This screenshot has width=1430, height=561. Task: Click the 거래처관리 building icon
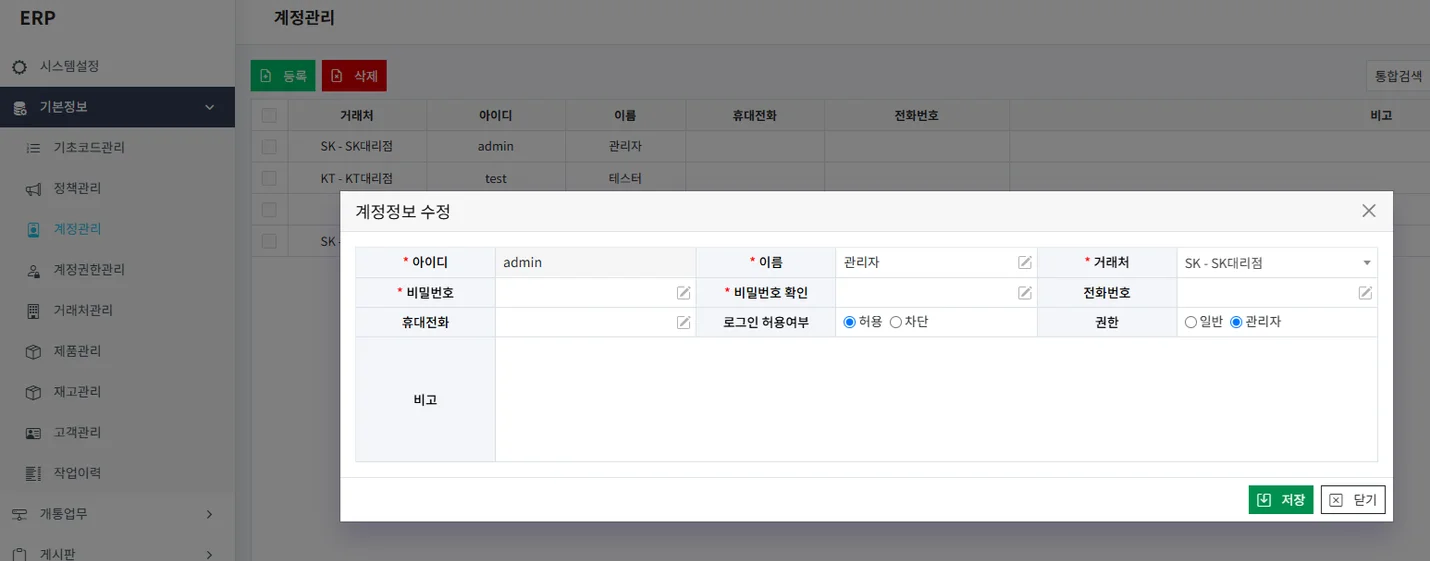(33, 311)
